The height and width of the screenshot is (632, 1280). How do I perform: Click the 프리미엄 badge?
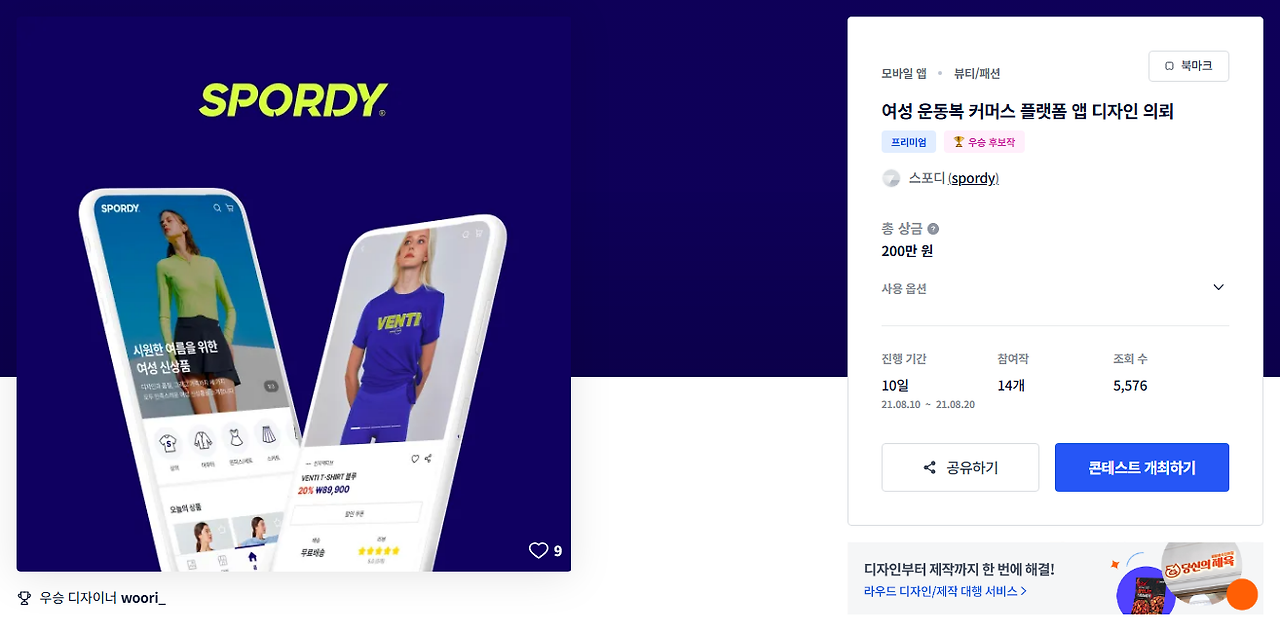tap(909, 142)
